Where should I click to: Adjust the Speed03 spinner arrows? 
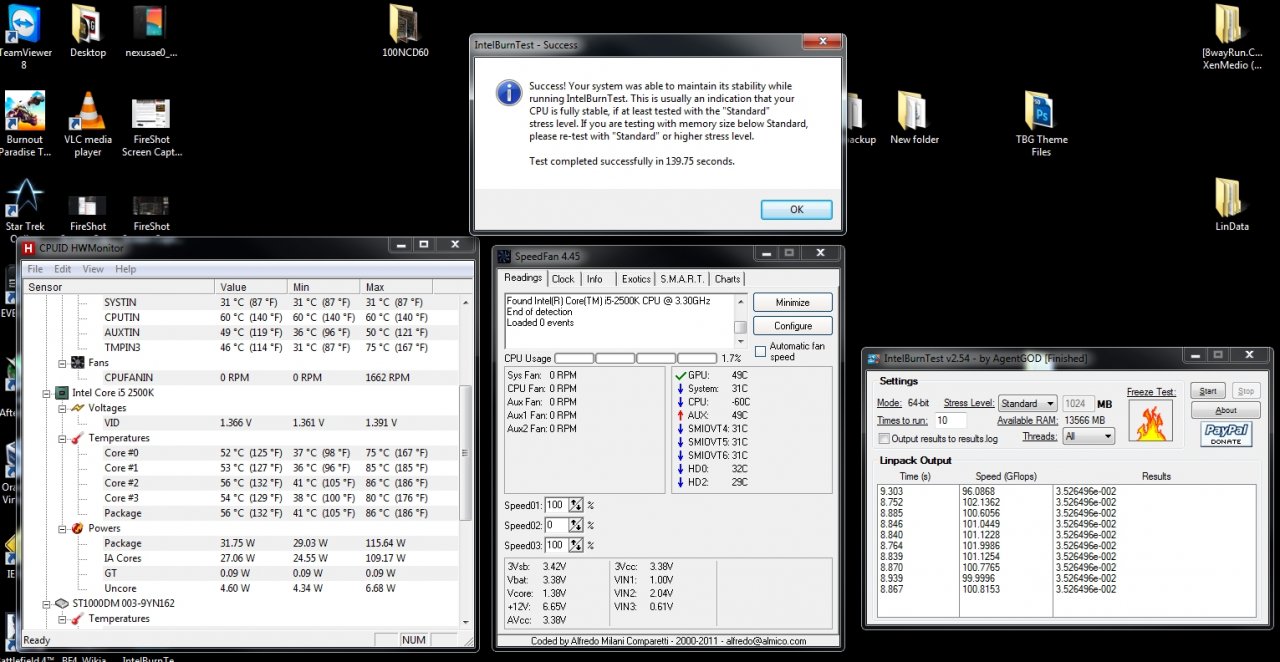click(578, 545)
